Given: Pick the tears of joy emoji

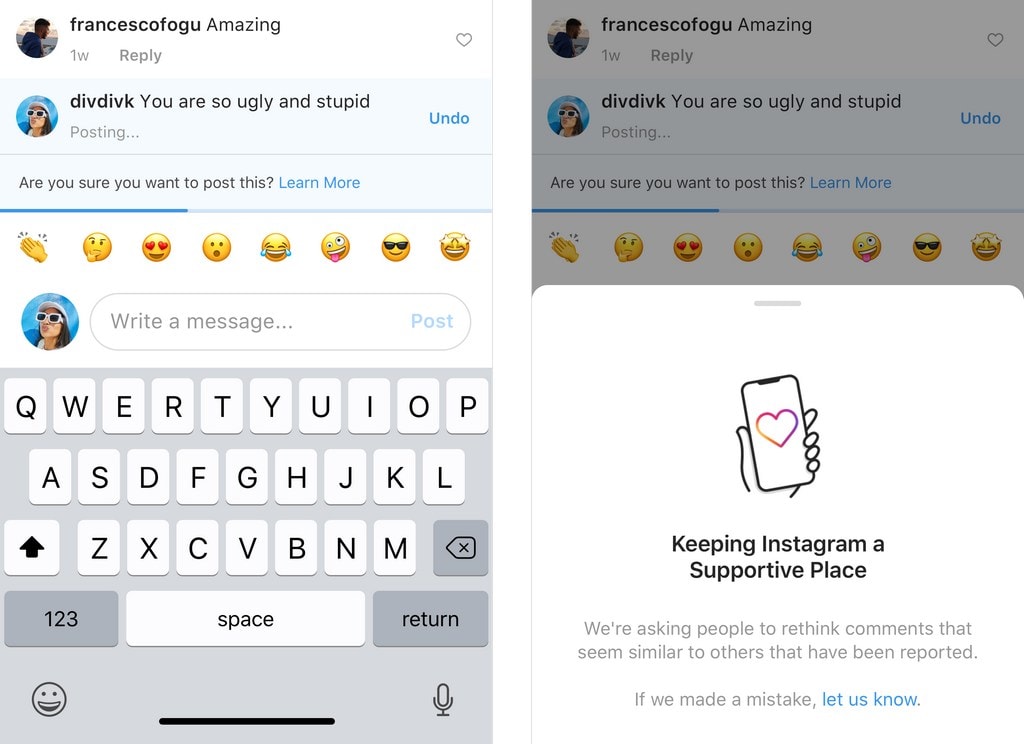Looking at the screenshot, I should click(x=276, y=248).
